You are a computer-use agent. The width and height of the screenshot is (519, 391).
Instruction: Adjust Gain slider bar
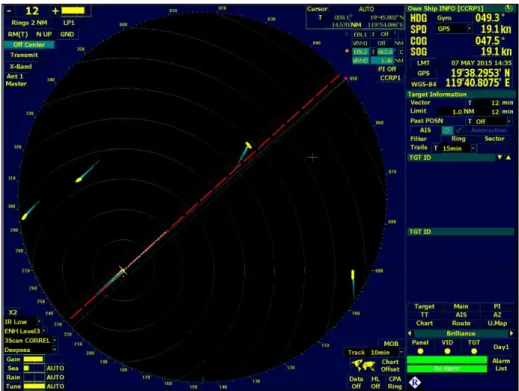coord(34,359)
